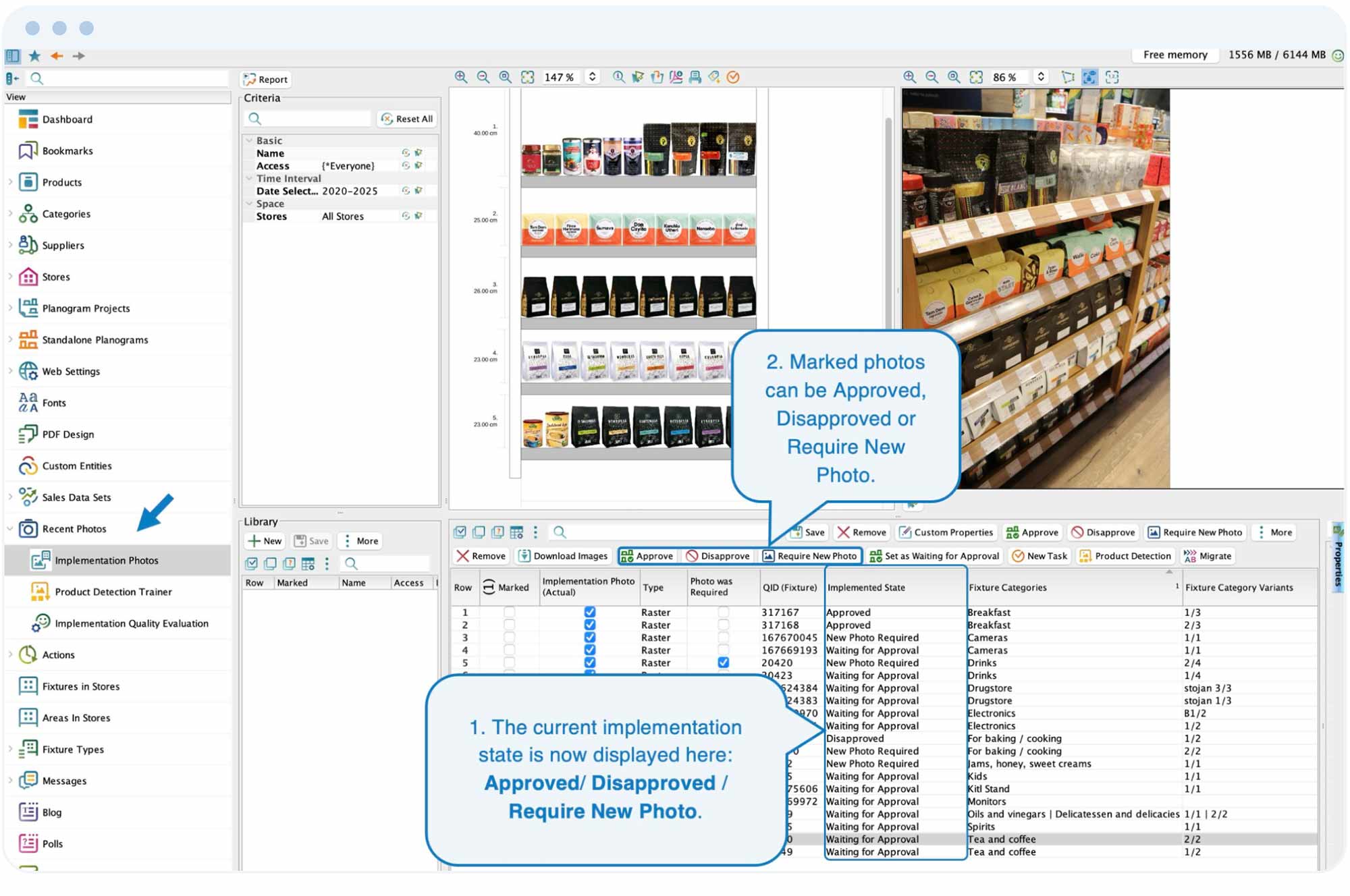Image resolution: width=1350 pixels, height=896 pixels.
Task: Click Product Detection button
Action: pos(1125,556)
